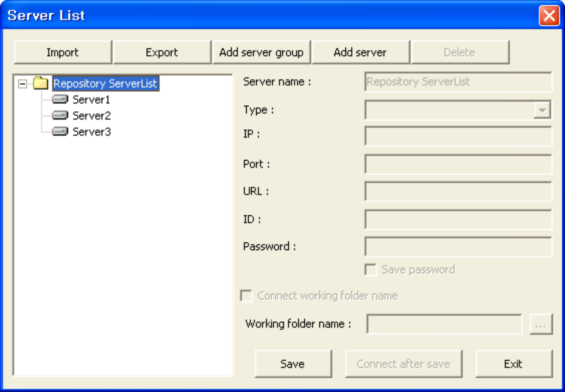
Task: Click the Exit button
Action: (514, 364)
